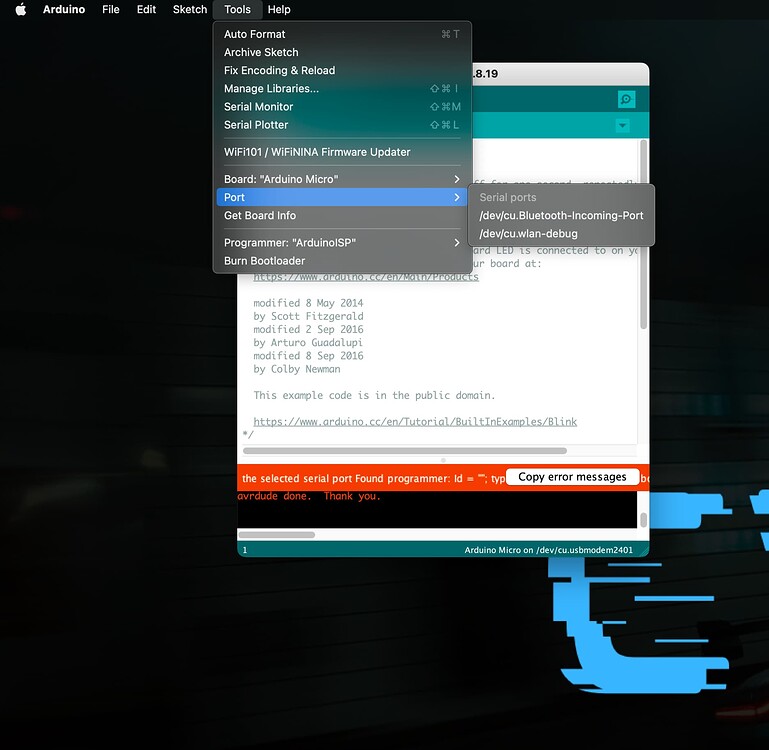
Task: Click status "Arduino Micro on /dev/cu.usbmodem2401"
Action: (x=548, y=550)
